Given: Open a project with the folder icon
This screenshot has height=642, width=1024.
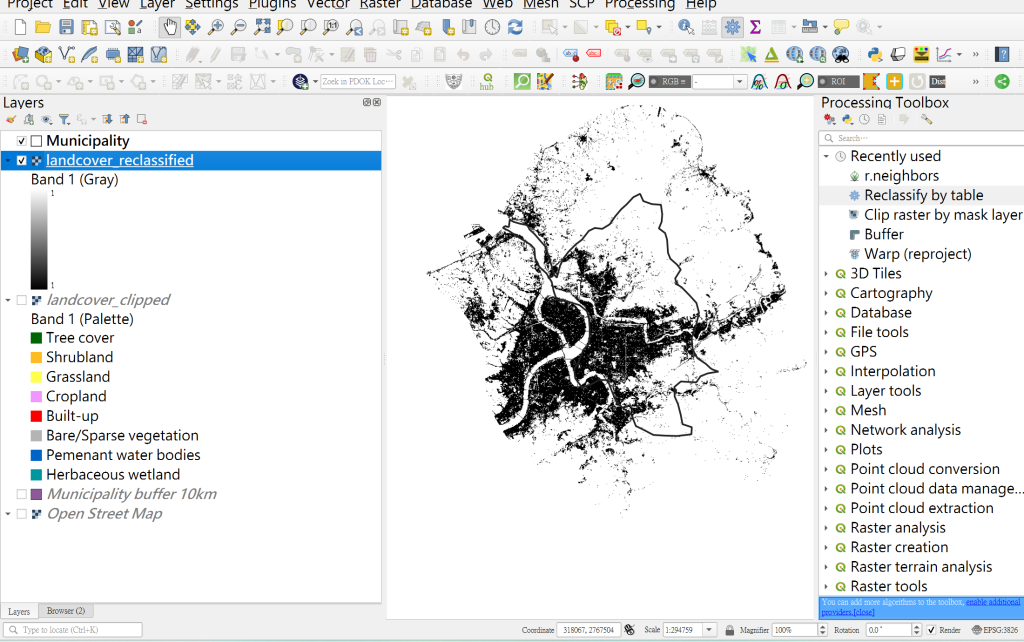Looking at the screenshot, I should (43, 27).
